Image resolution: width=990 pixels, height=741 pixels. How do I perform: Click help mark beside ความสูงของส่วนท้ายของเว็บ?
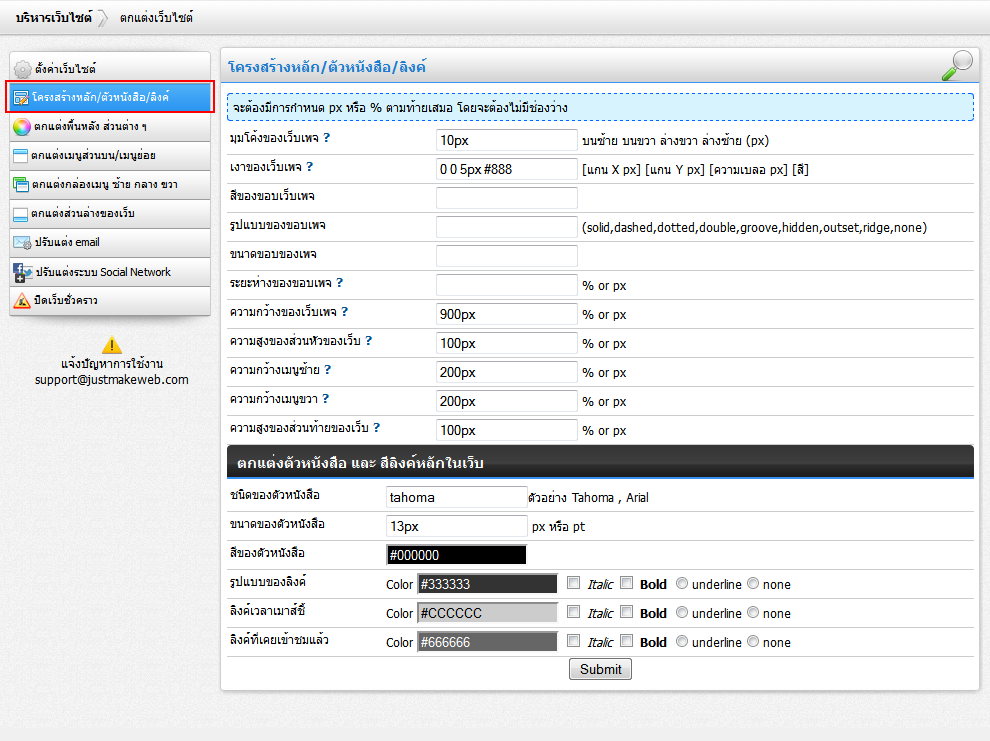[x=377, y=428]
